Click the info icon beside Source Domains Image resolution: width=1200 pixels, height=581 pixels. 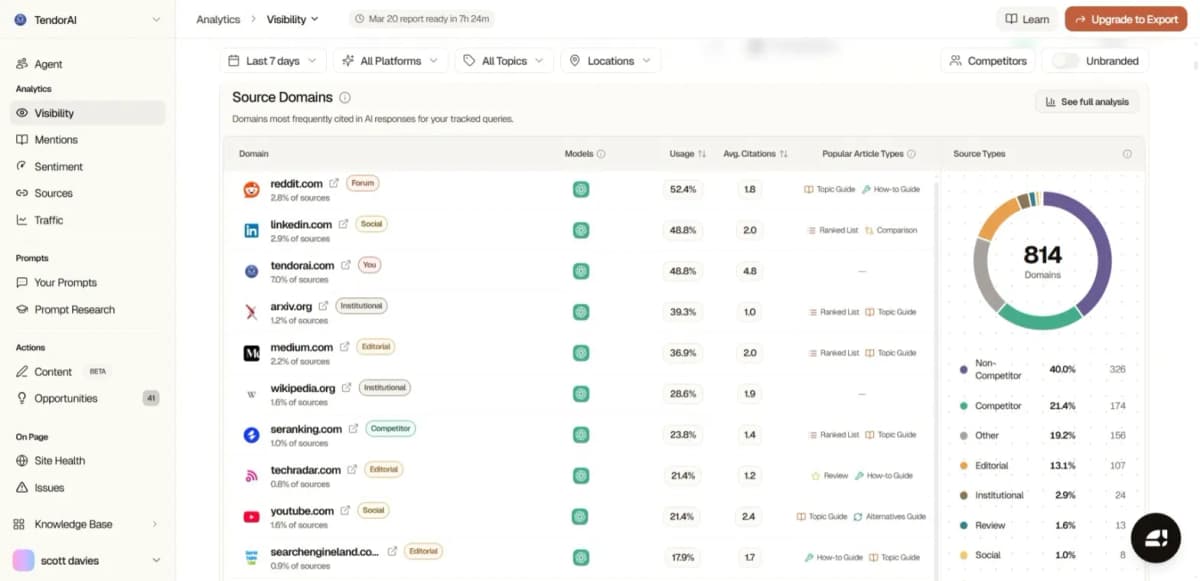[x=345, y=98]
